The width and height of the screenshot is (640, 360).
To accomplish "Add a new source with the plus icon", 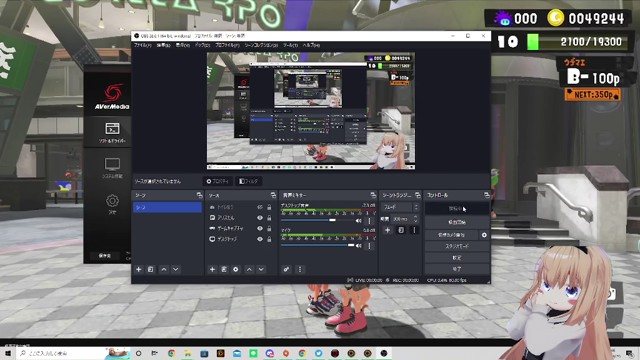I will click(x=212, y=269).
